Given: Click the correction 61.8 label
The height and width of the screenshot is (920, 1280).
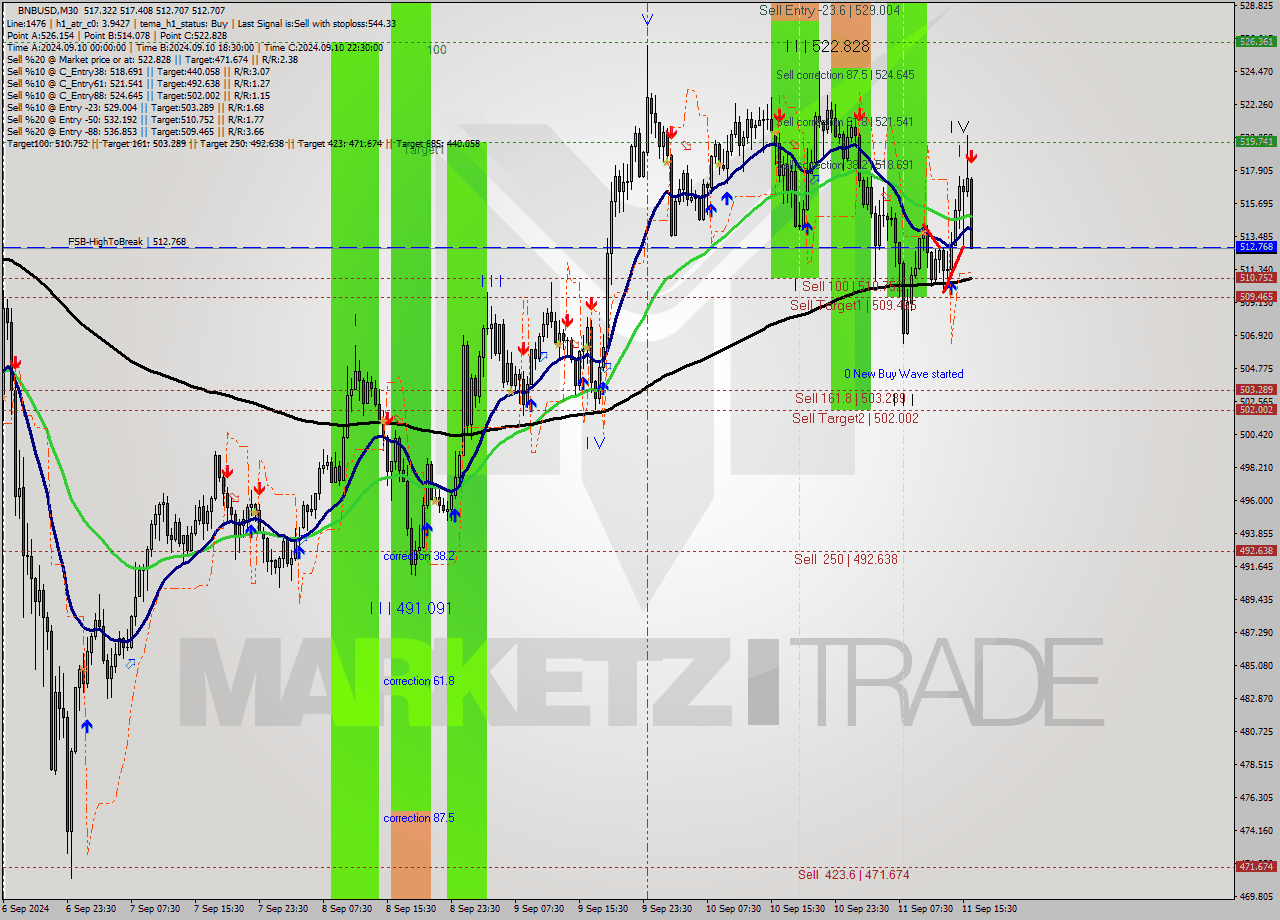Looking at the screenshot, I should click(x=418, y=681).
